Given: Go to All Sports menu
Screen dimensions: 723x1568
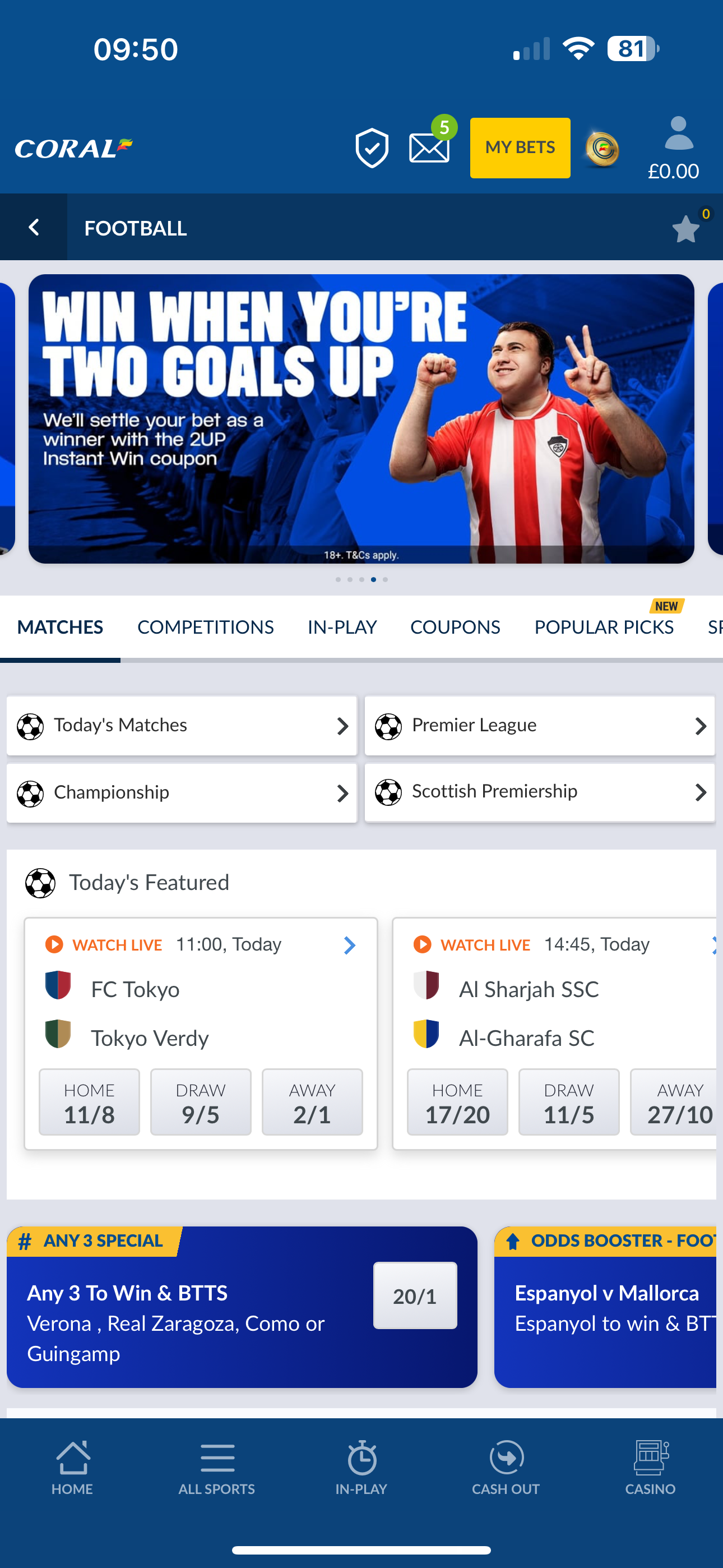Looking at the screenshot, I should click(x=217, y=1468).
